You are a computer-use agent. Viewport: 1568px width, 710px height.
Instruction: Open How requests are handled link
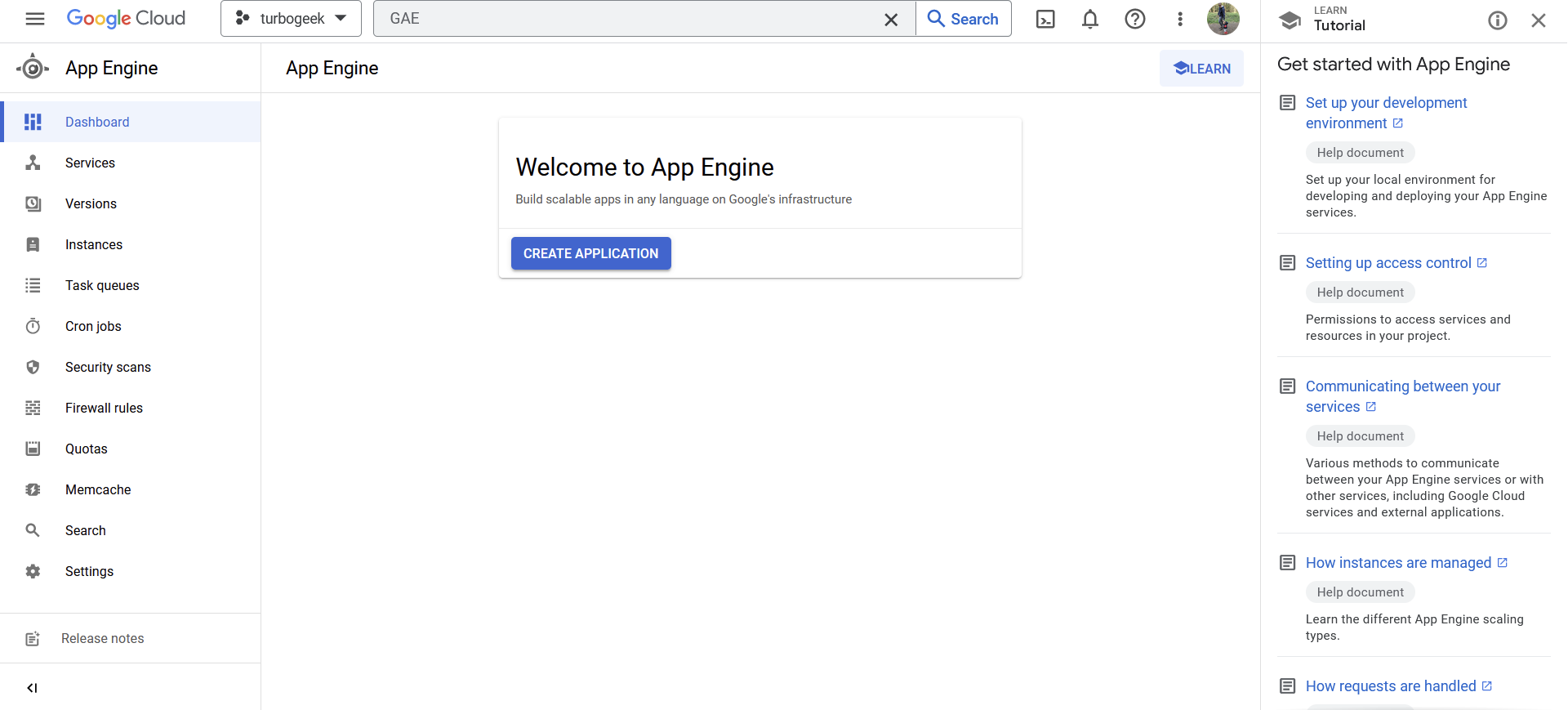[x=1399, y=686]
